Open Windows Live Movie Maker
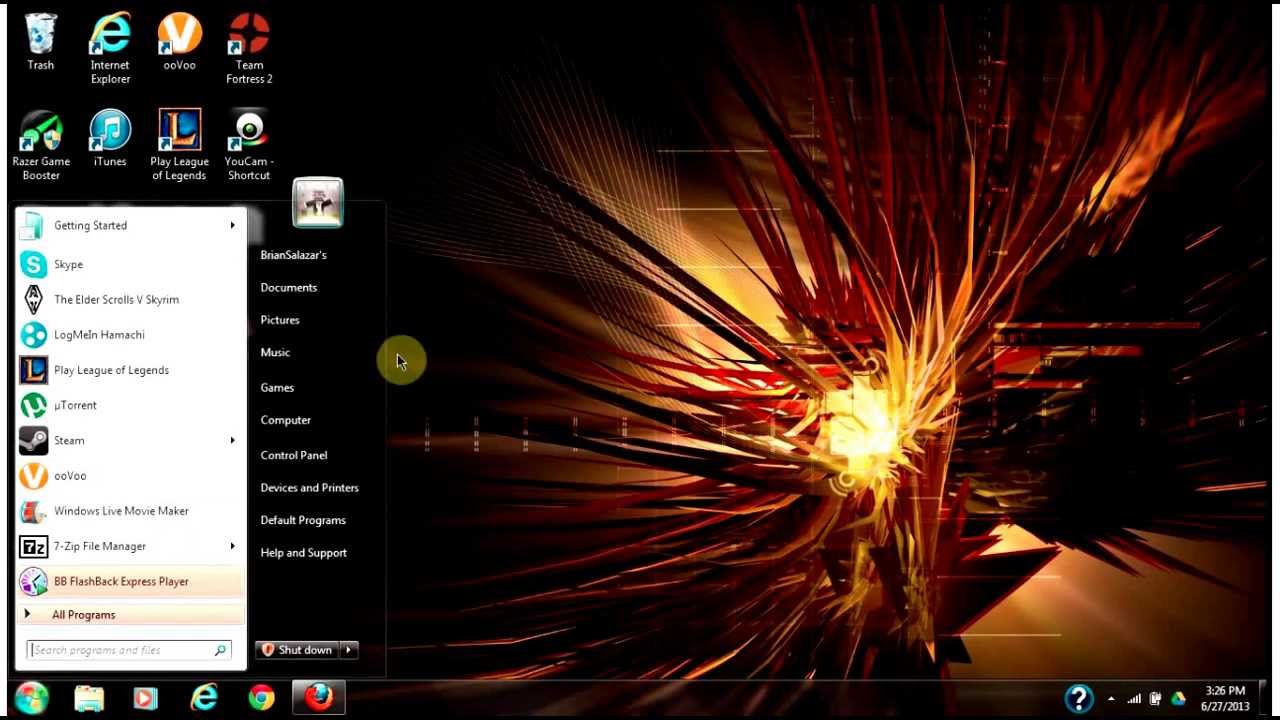The image size is (1280, 720). point(130,510)
